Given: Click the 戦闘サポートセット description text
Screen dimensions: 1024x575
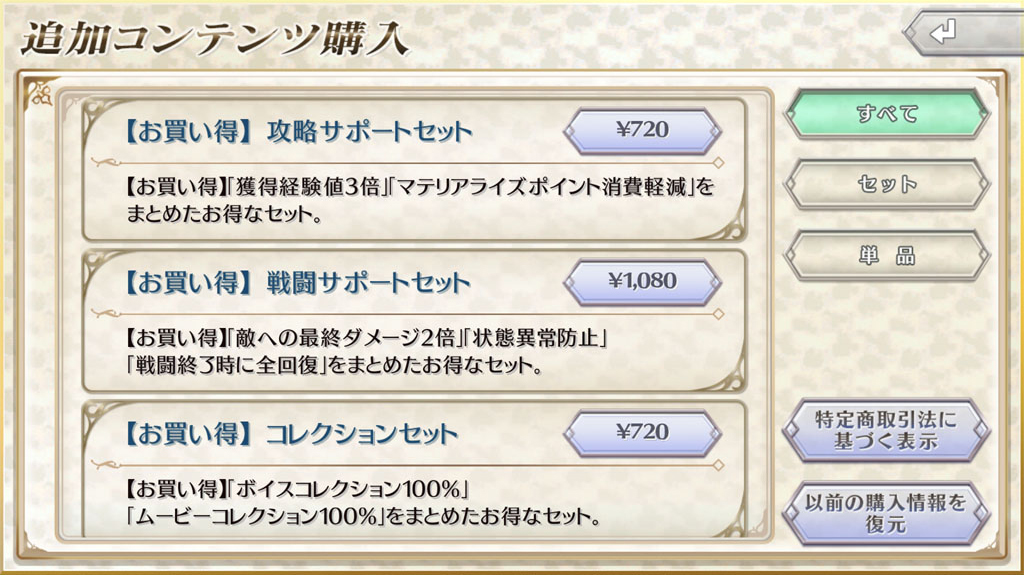Looking at the screenshot, I should 370,352.
